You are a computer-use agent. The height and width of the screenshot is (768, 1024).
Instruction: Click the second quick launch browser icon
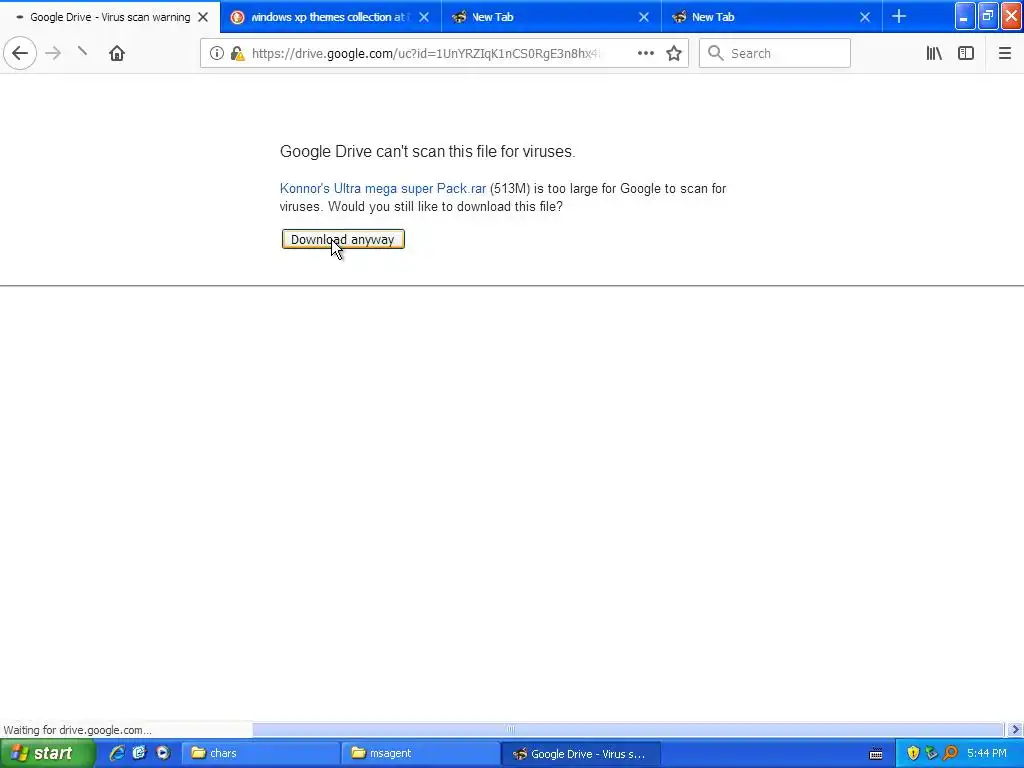tap(139, 753)
